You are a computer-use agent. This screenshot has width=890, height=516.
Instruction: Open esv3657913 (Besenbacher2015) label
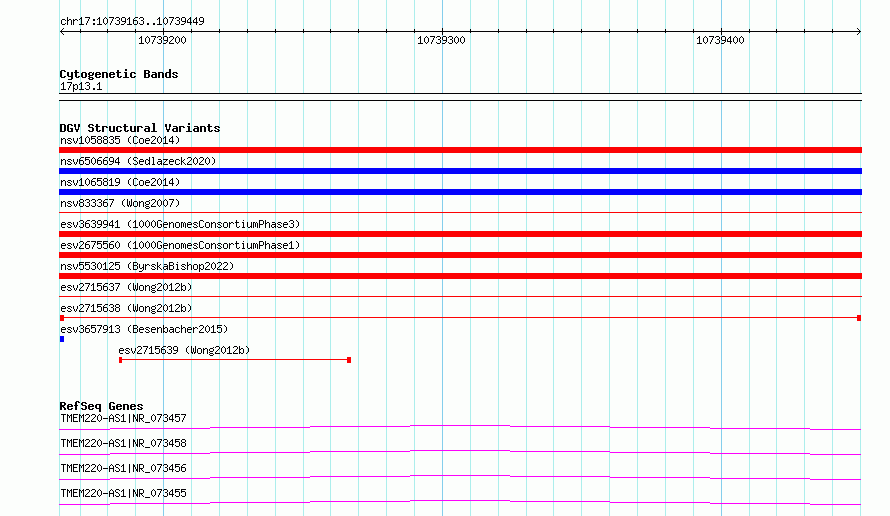[144, 329]
